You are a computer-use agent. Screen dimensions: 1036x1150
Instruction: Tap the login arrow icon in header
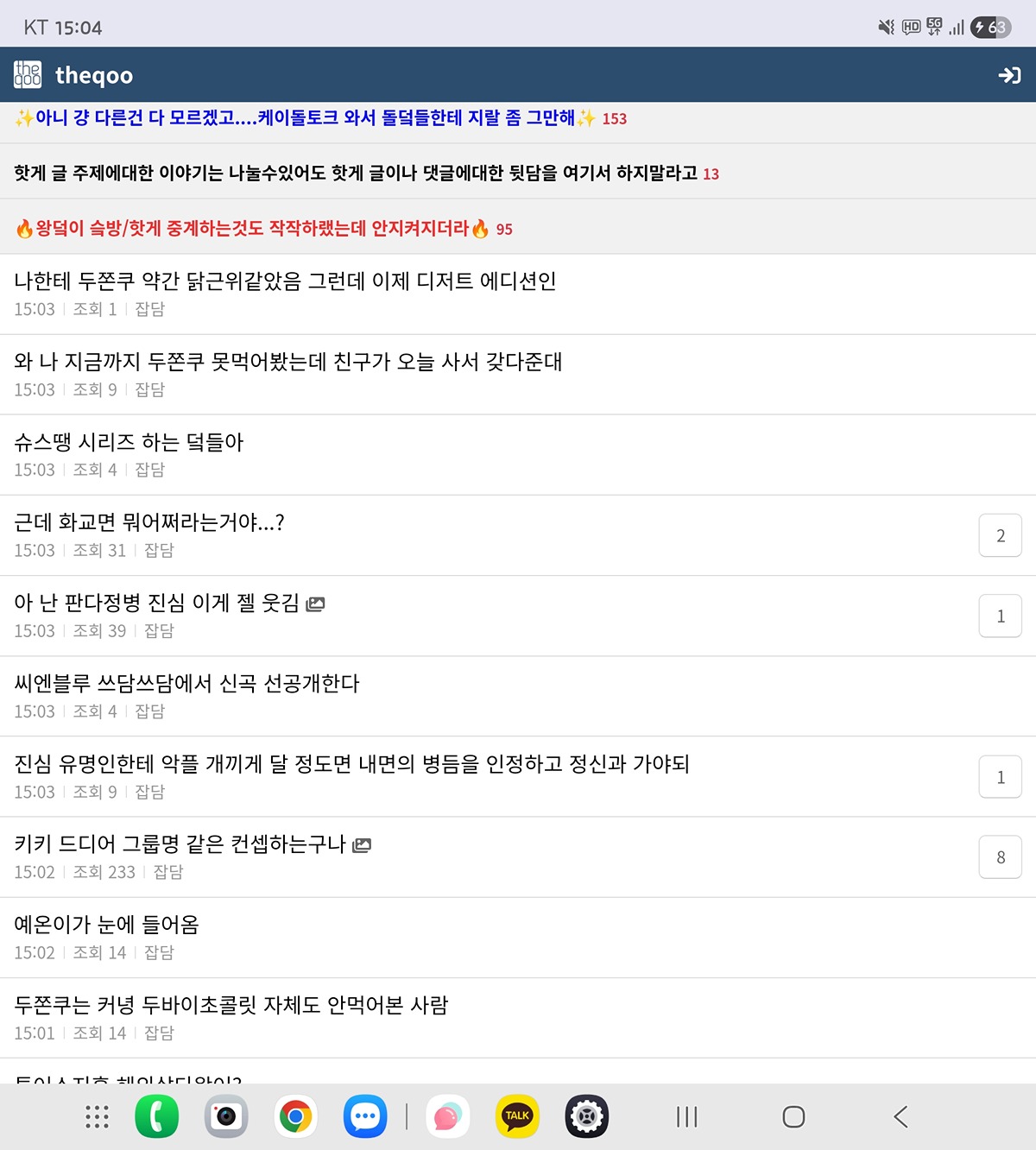[x=1008, y=76]
